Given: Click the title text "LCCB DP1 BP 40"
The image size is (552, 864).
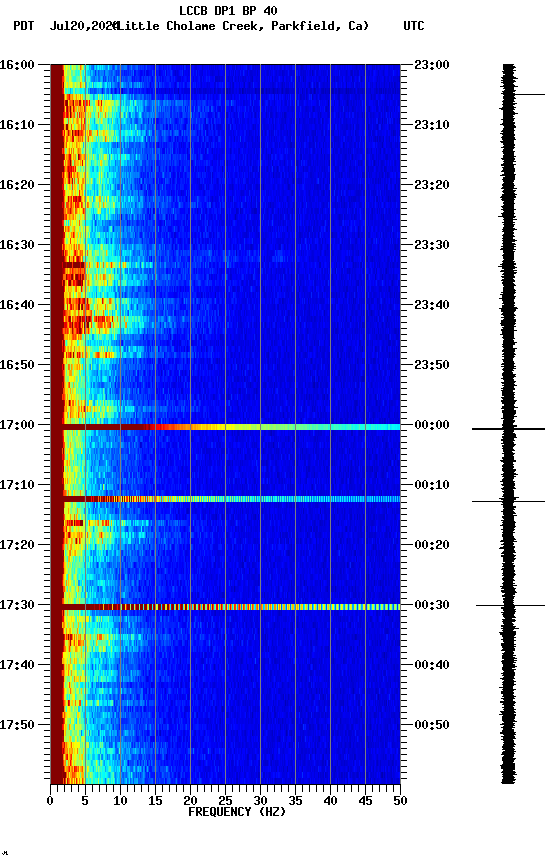Looking at the screenshot, I should coord(228,10).
